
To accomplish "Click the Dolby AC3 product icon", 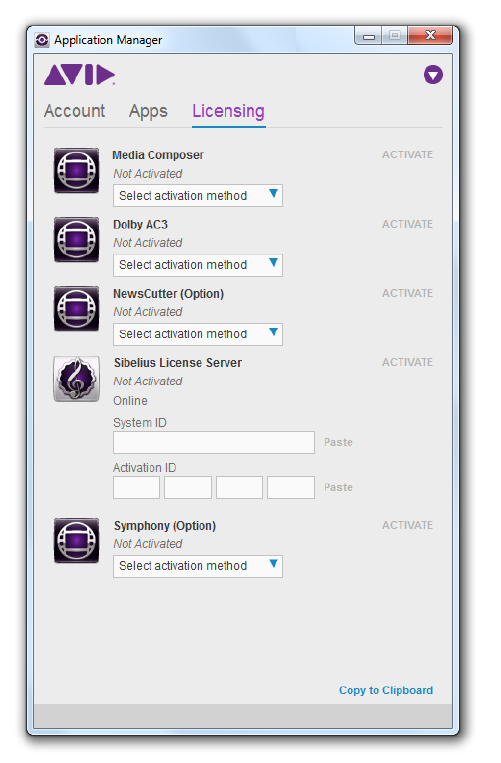I will [76, 239].
